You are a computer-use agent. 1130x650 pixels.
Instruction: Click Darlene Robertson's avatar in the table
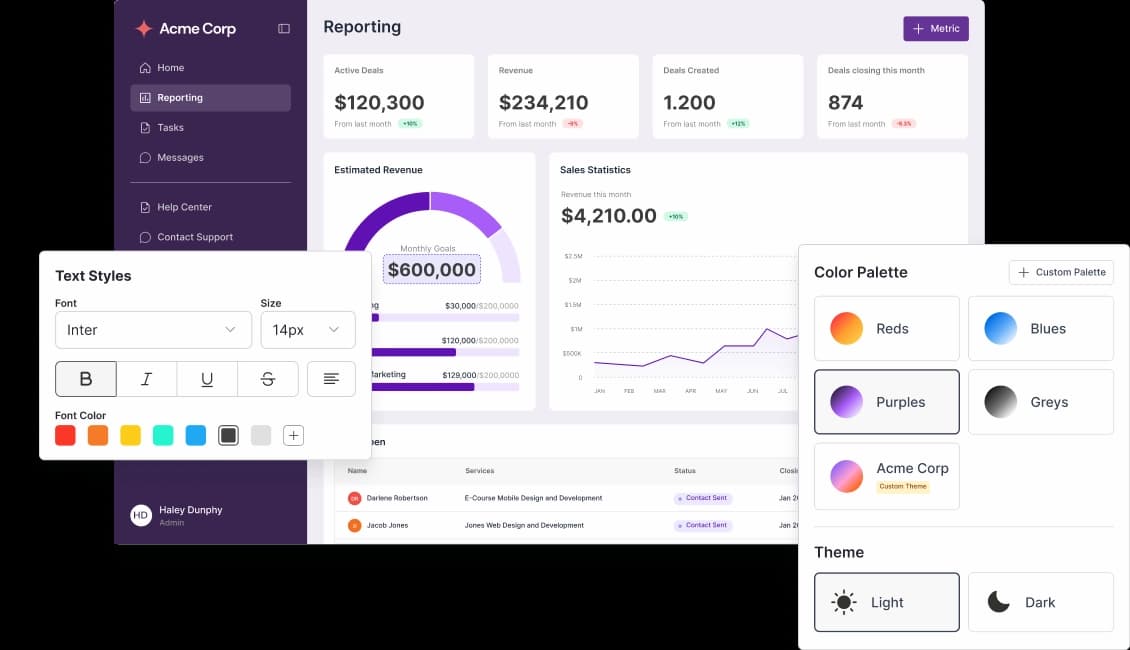pos(355,498)
